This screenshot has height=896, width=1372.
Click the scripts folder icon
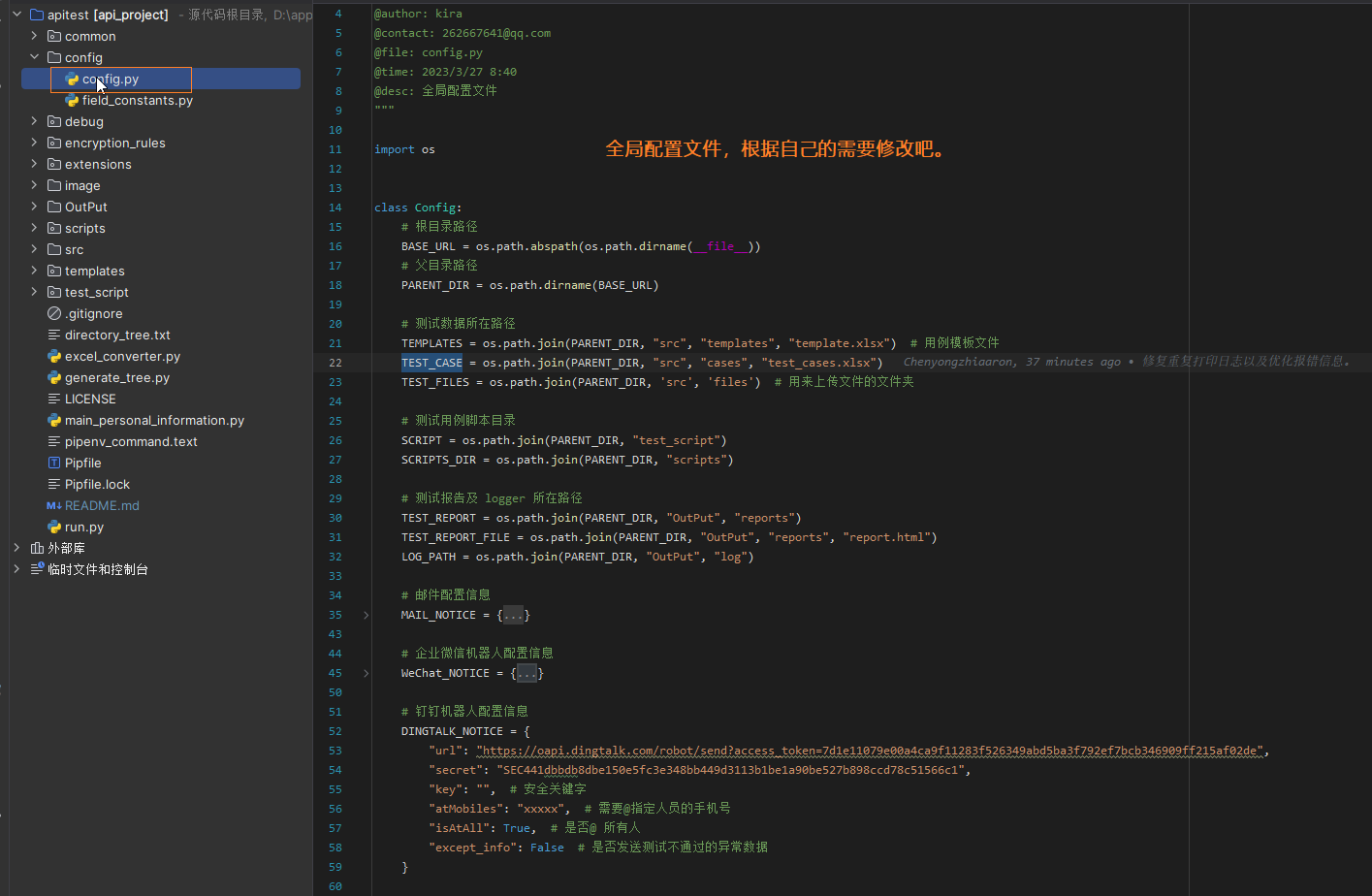(x=54, y=228)
